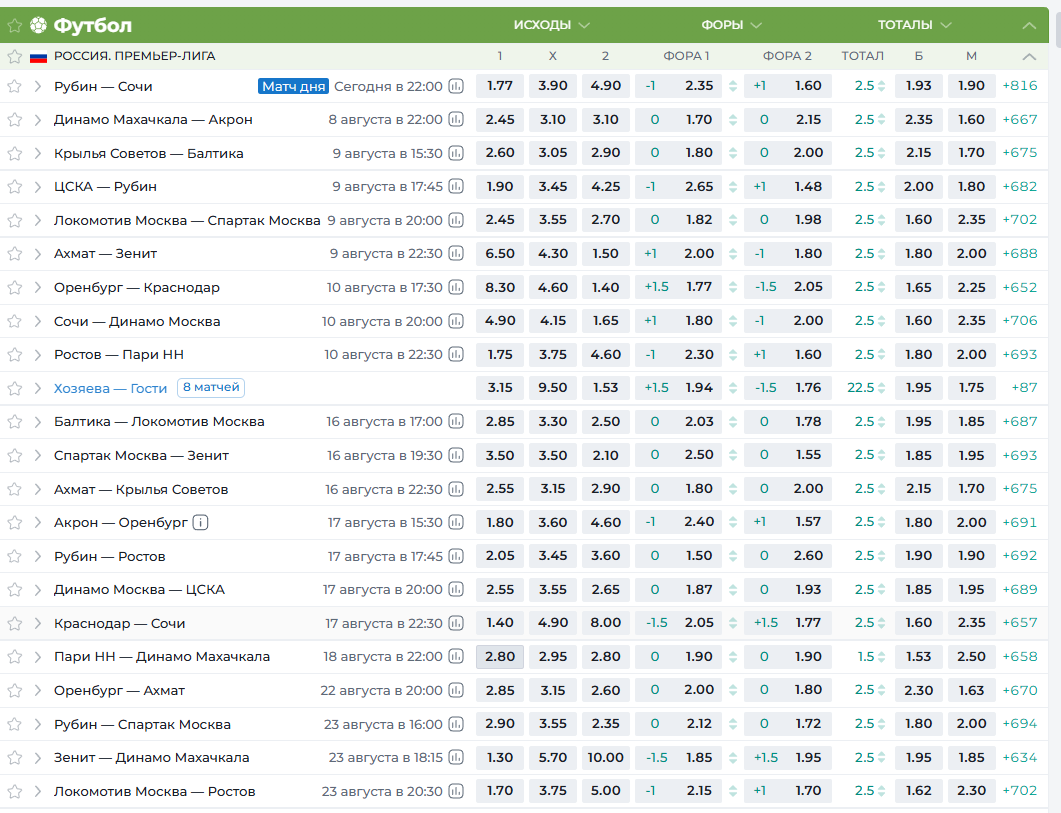
Task: Collapse Россия Премьер-Лига league chevron
Action: (x=1029, y=57)
